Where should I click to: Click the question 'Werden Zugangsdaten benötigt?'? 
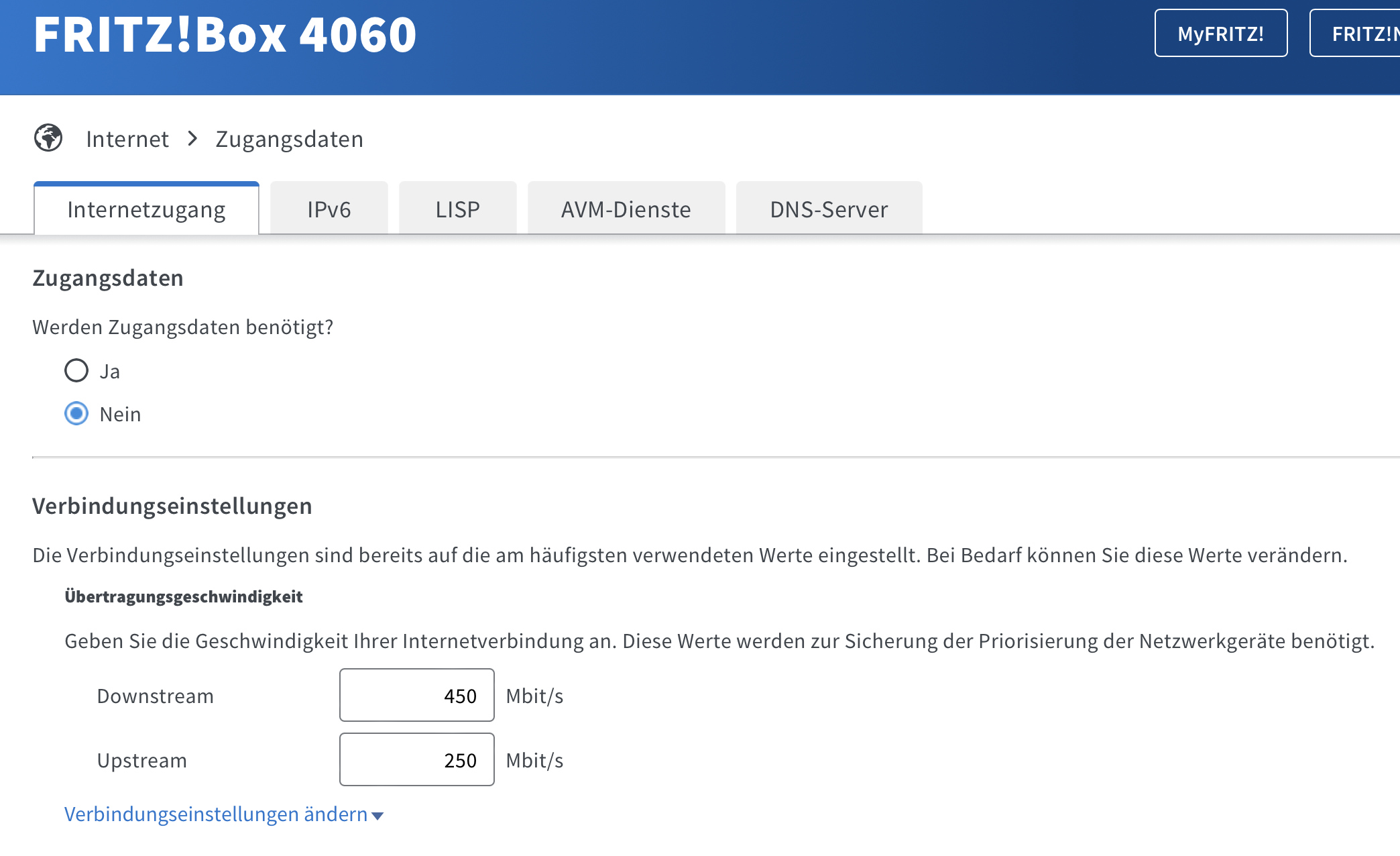(x=183, y=327)
